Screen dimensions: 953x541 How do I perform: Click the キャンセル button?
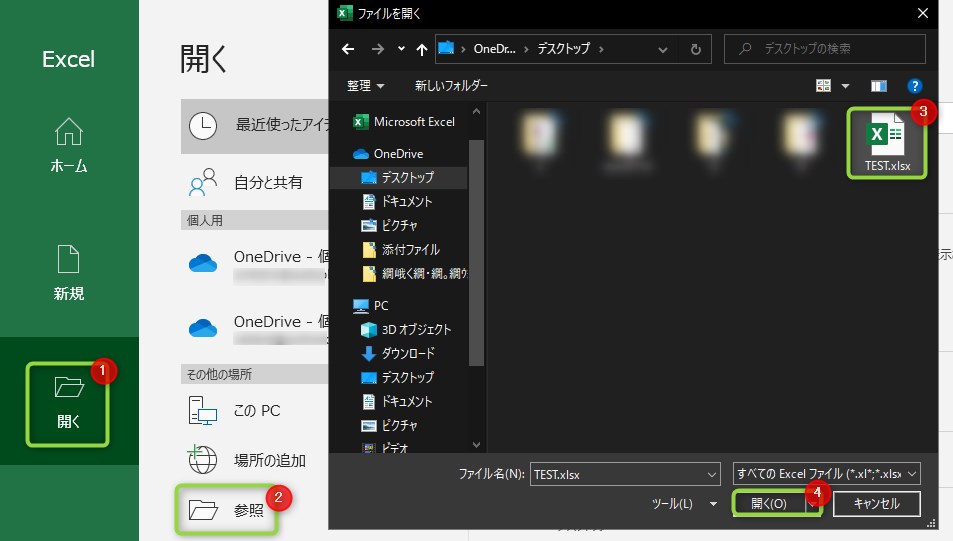876,503
